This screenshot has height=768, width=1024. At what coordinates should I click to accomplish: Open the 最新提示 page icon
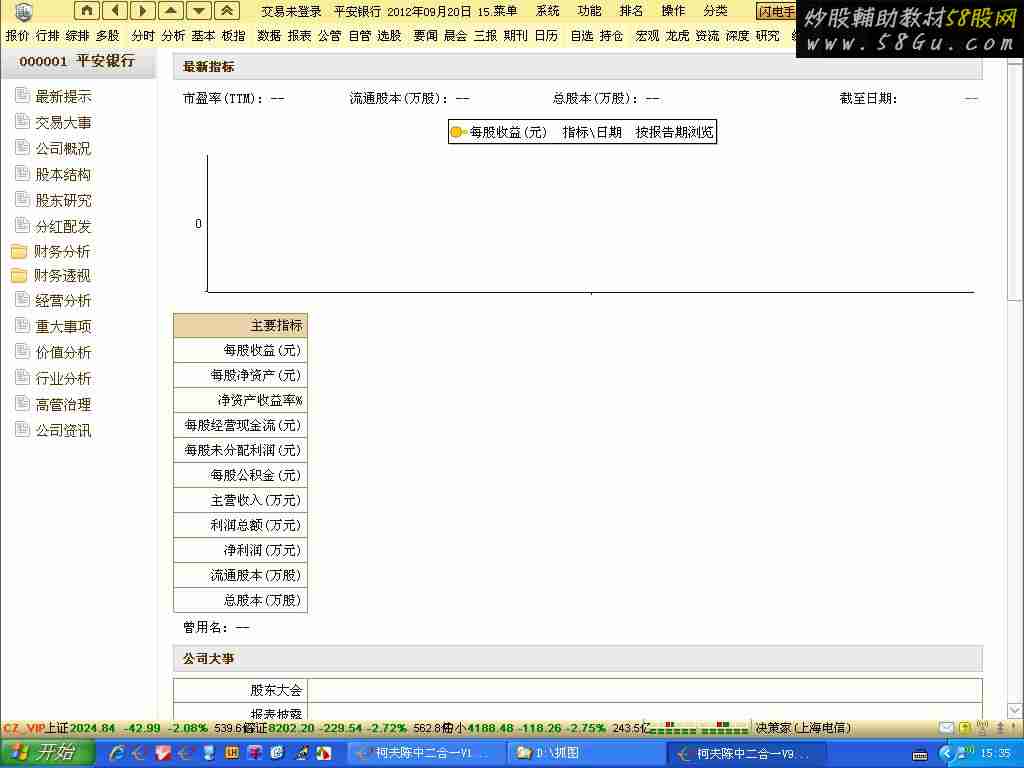click(22, 95)
